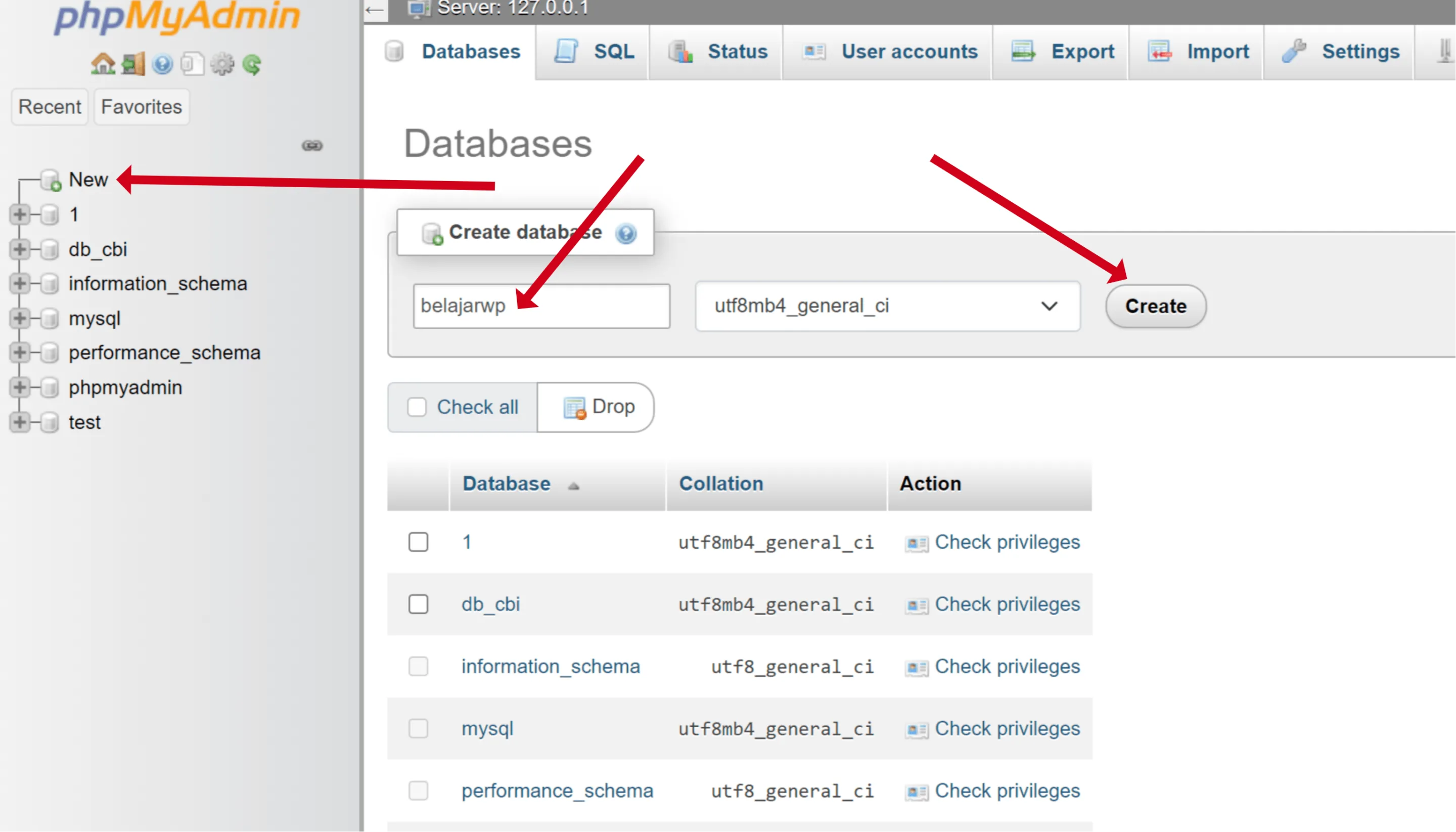Reload navigation panel green refresh icon

point(252,65)
